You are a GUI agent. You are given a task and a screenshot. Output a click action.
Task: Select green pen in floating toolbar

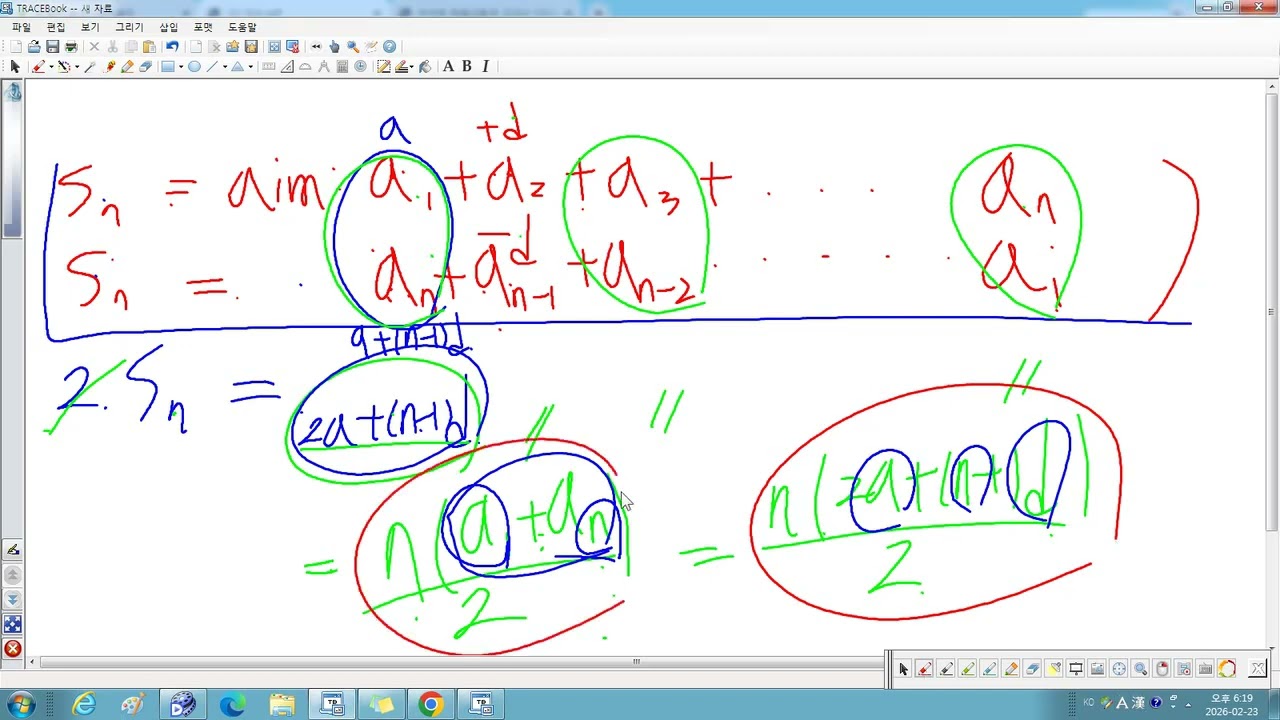(x=967, y=669)
